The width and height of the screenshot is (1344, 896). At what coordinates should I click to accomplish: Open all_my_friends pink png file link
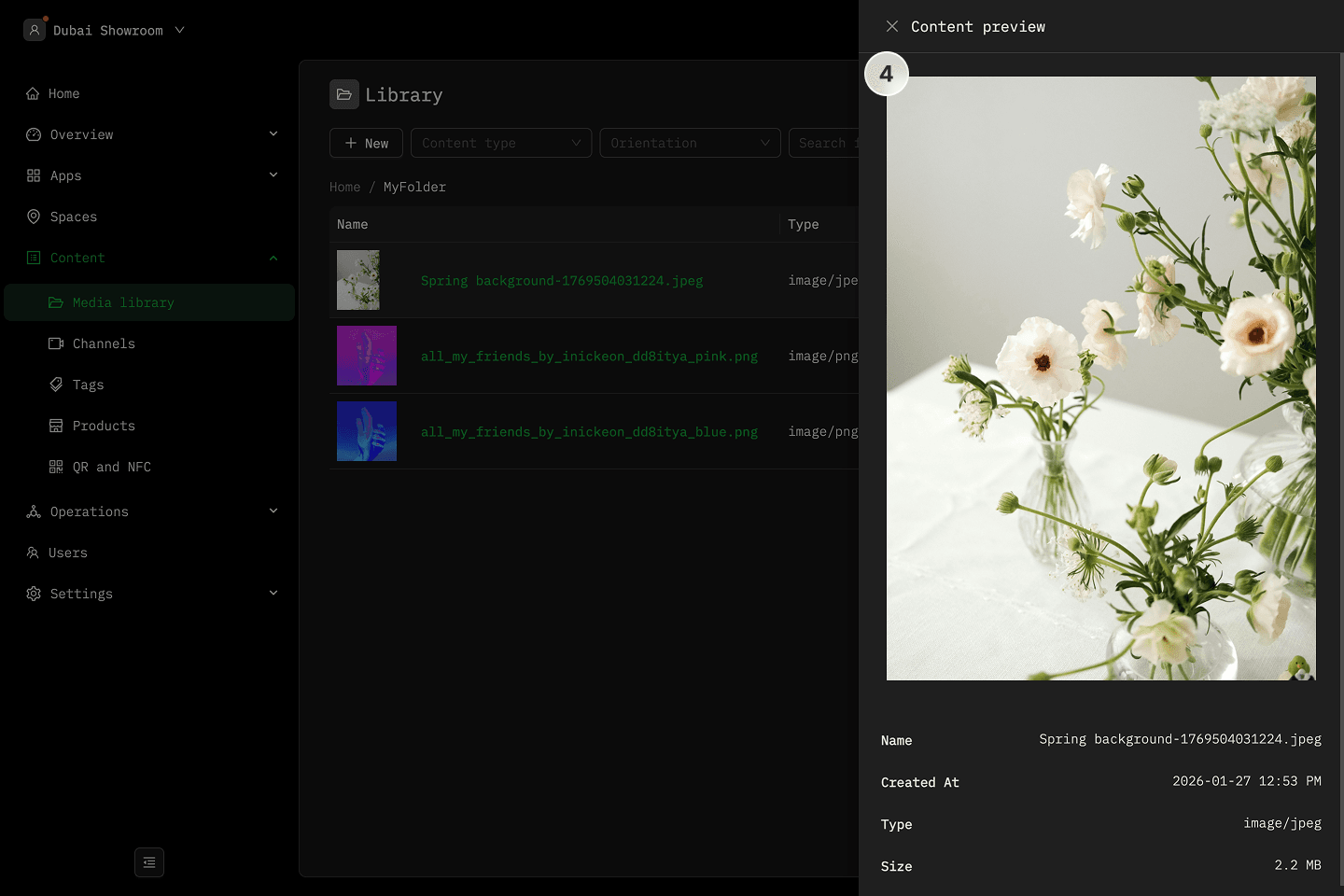tap(589, 356)
